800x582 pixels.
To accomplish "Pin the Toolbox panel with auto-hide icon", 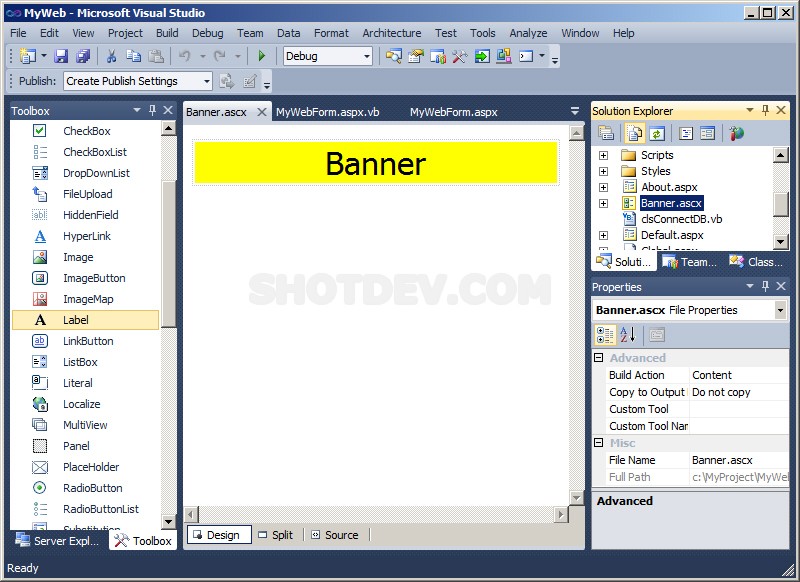I will pyautogui.click(x=153, y=111).
